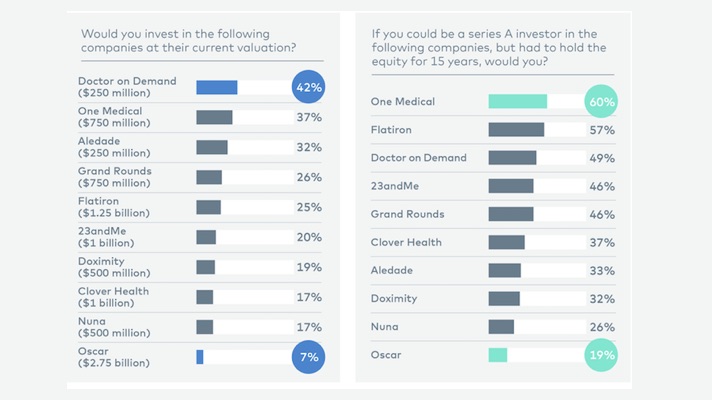This screenshot has height=400, width=712.
Task: Click the Flatiron ($1.25 billion) label
Action: [115, 207]
